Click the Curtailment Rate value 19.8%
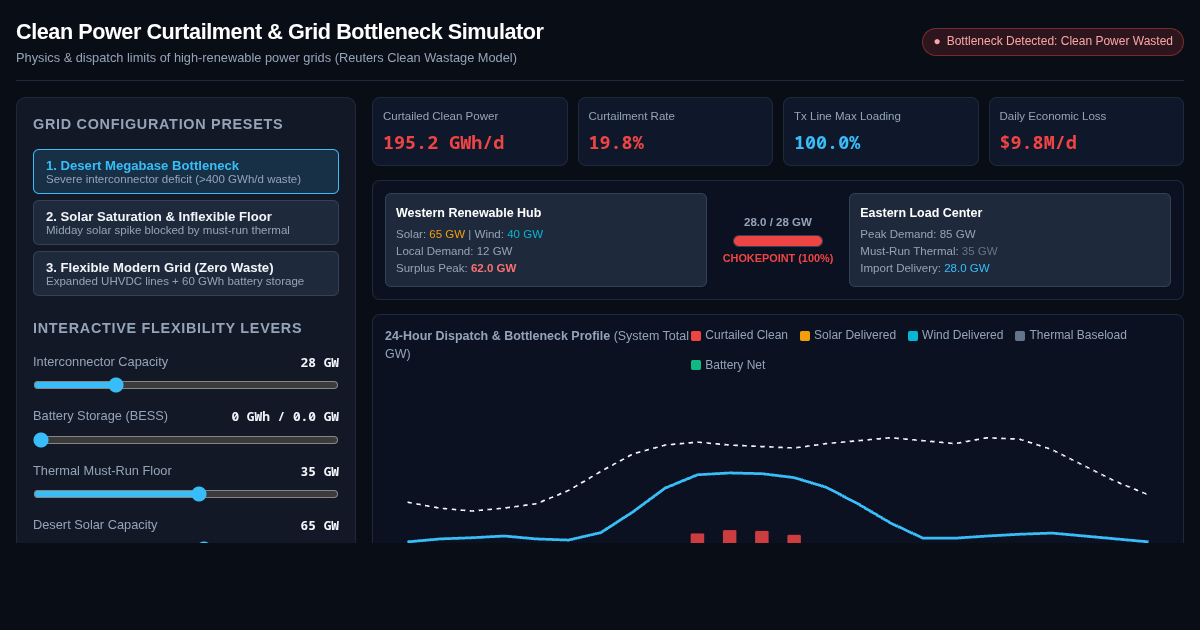1200x630 pixels. point(616,143)
